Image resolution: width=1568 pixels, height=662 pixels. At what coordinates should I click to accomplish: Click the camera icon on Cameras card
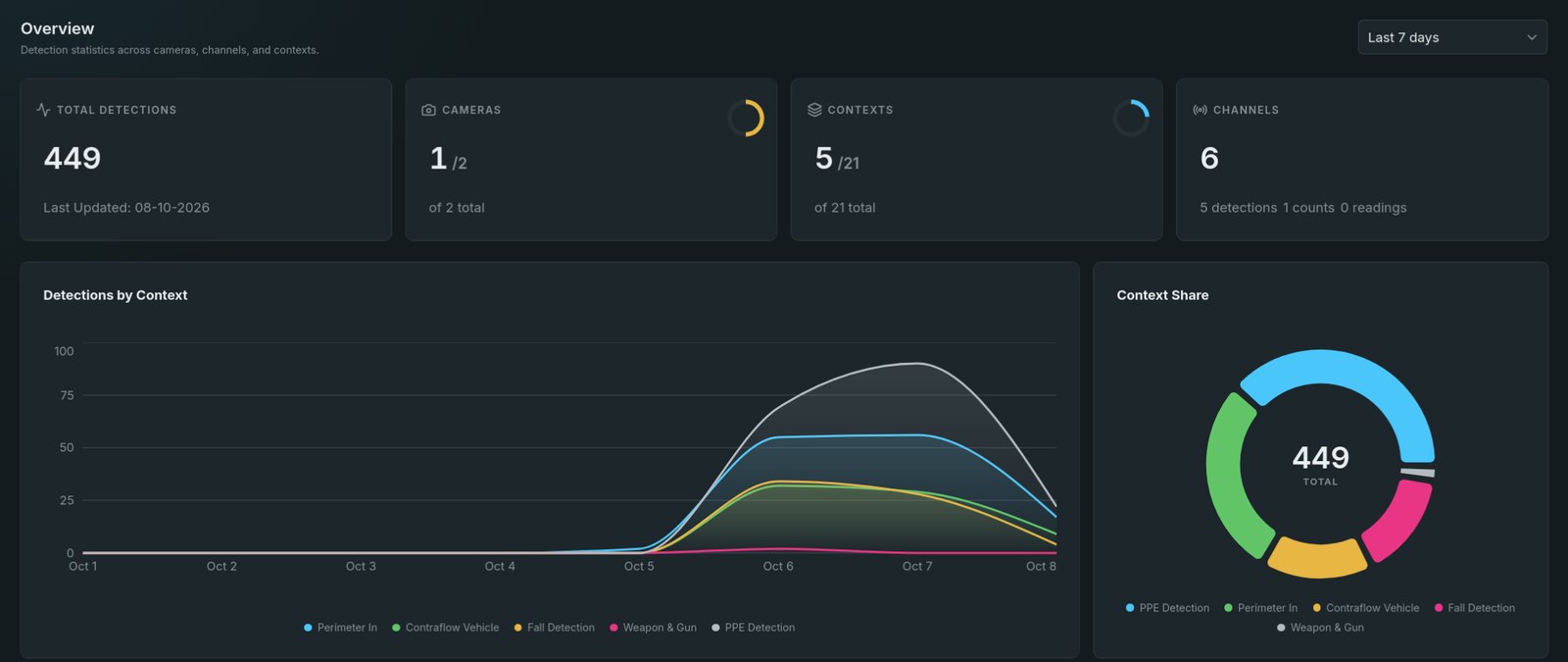(x=428, y=110)
